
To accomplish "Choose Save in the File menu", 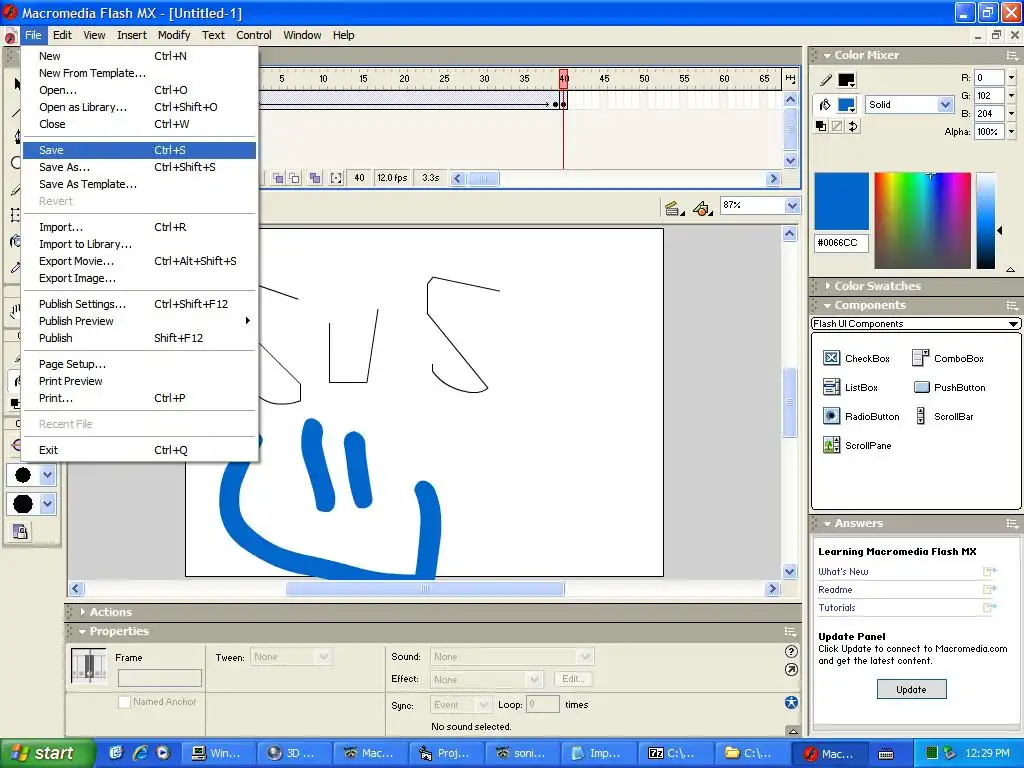I will point(139,150).
